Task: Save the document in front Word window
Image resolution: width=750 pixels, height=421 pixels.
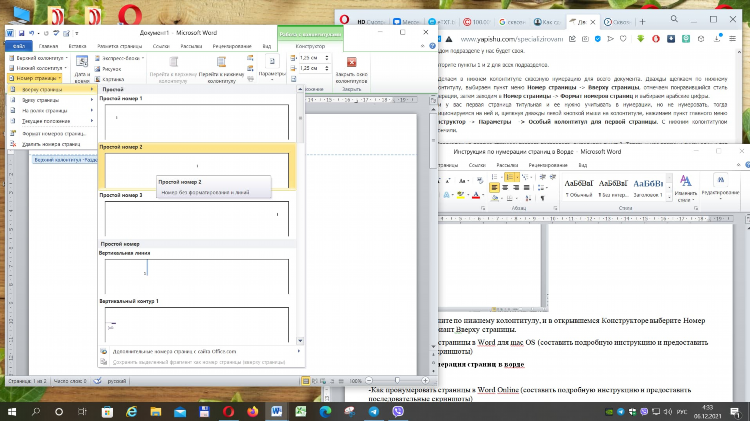Action: point(21,33)
